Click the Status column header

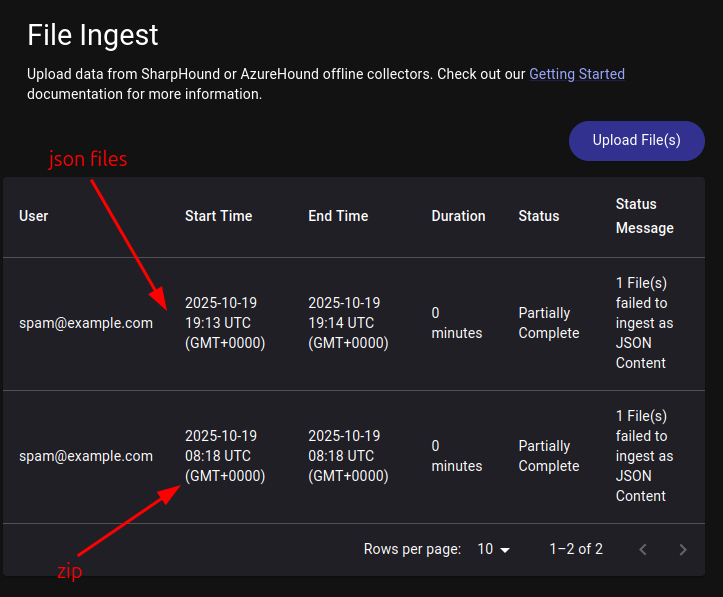tap(539, 216)
